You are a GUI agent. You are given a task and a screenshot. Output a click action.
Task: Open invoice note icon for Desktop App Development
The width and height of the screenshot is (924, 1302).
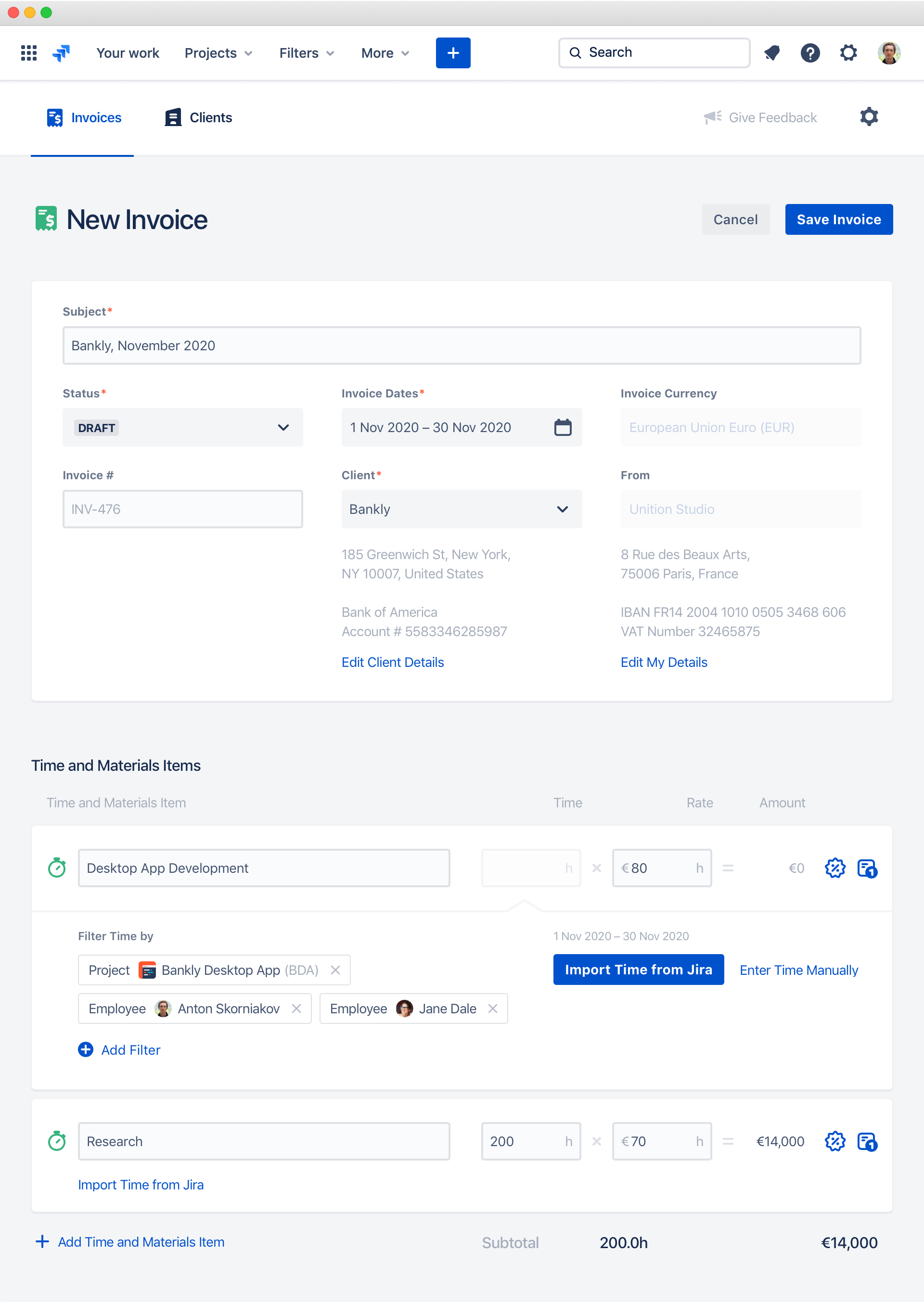(867, 868)
